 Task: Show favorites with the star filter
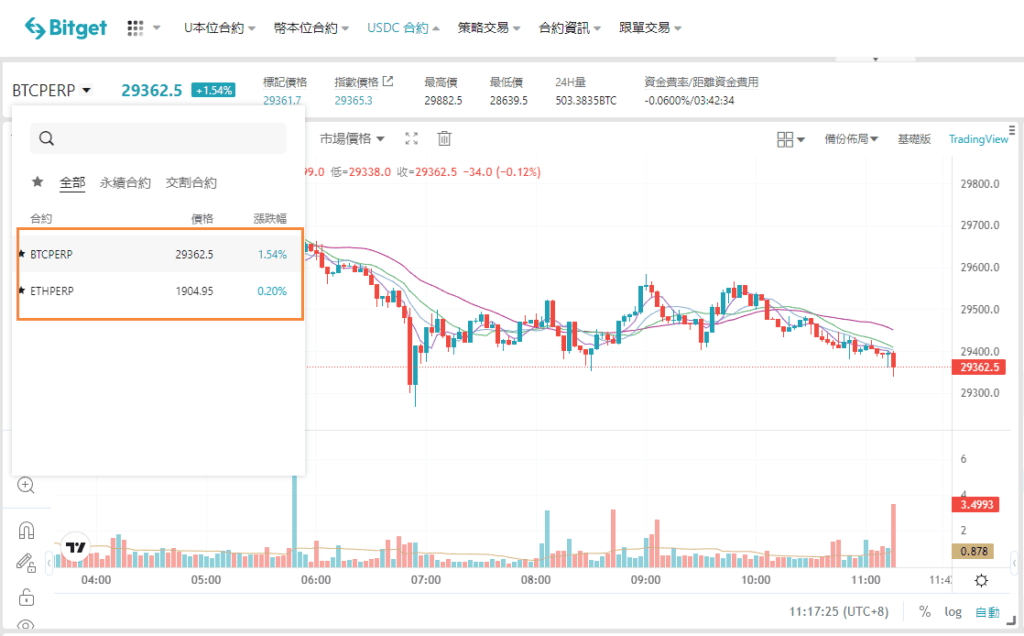[x=38, y=182]
